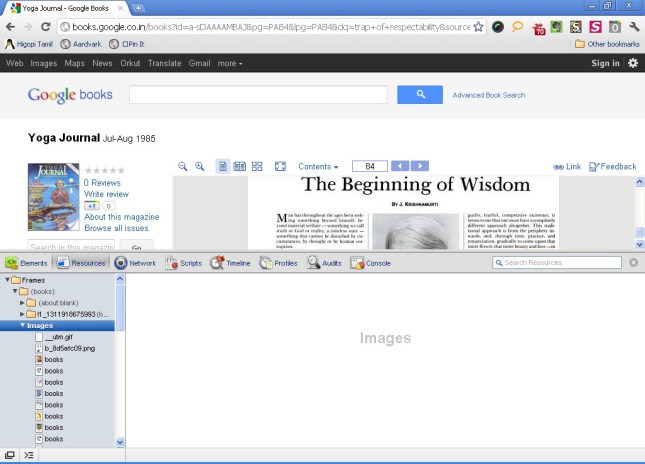Click the zoom in magnifier icon
The image size is (645, 464).
200,166
